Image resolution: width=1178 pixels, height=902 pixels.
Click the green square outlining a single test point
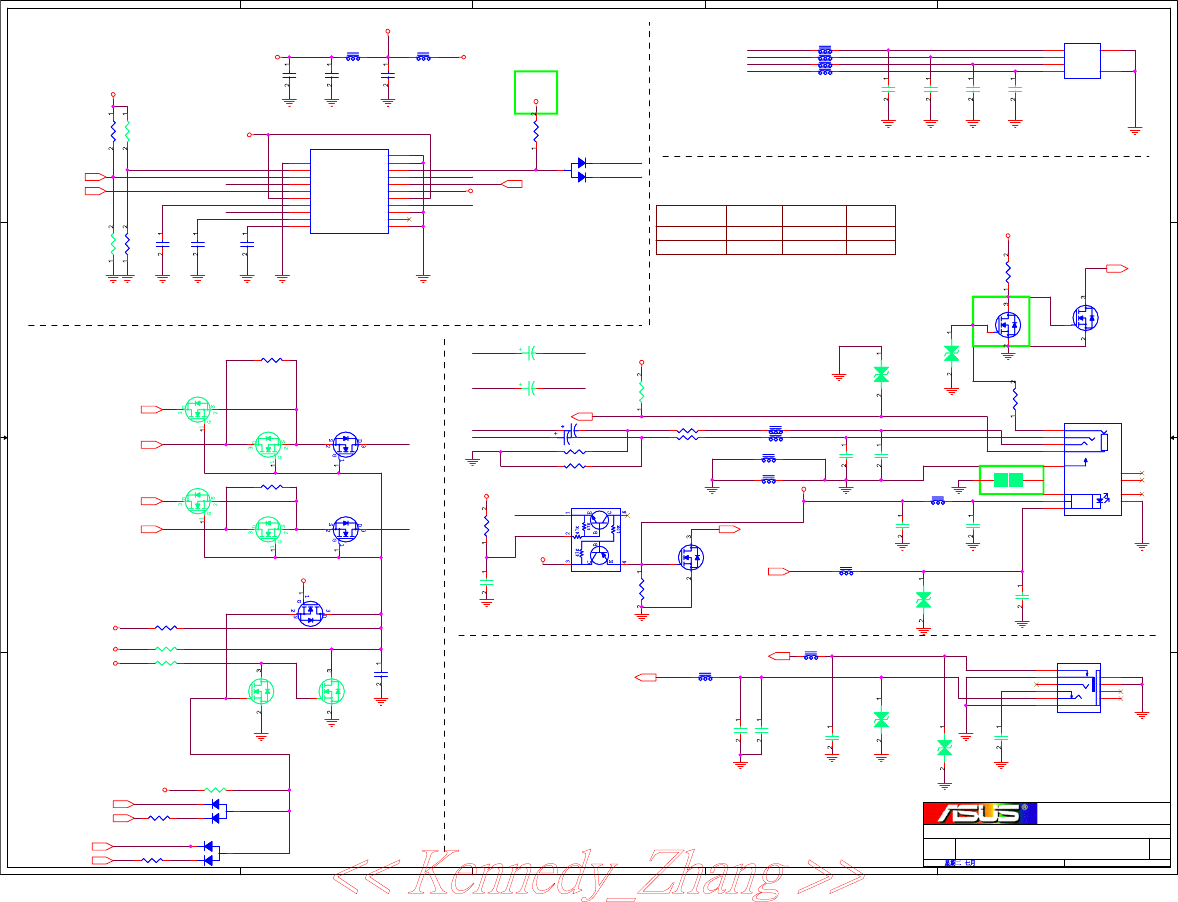tap(536, 92)
